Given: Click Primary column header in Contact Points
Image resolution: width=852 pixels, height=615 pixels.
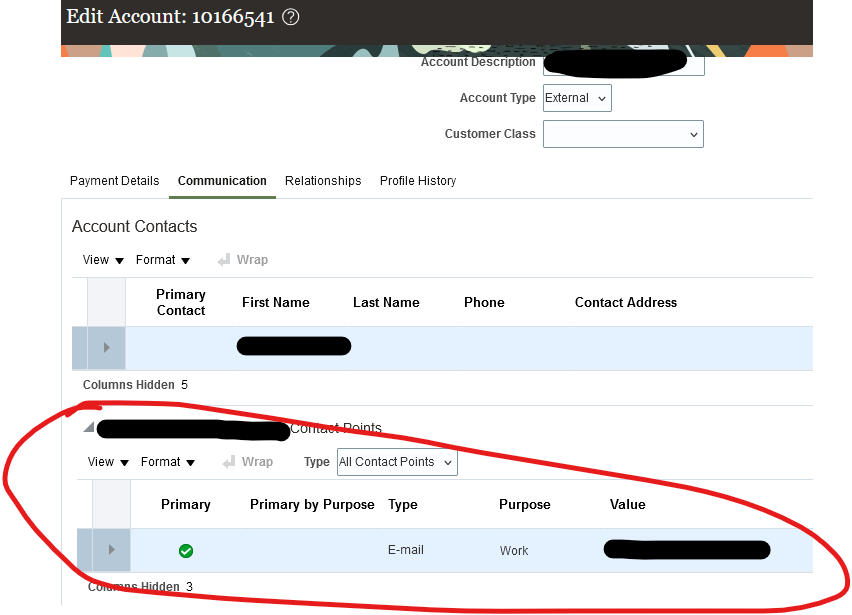Looking at the screenshot, I should (186, 505).
